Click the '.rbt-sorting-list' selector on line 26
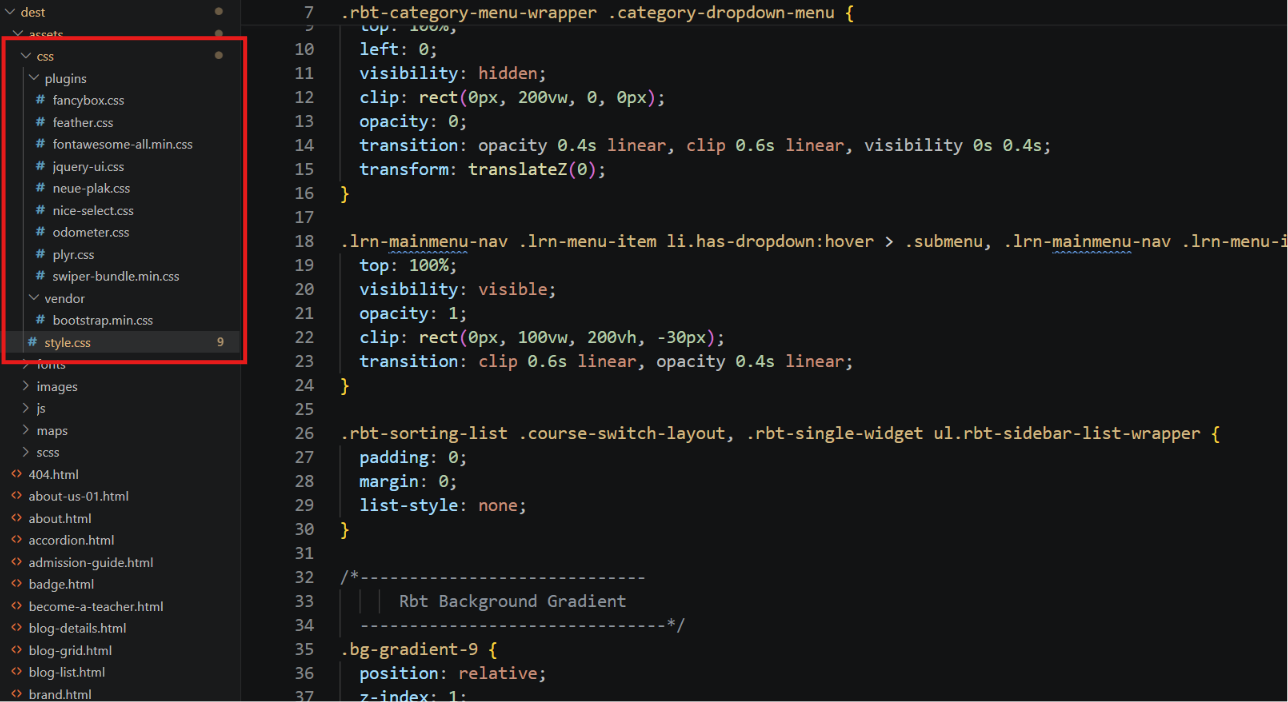This screenshot has width=1288, height=702. [x=425, y=433]
